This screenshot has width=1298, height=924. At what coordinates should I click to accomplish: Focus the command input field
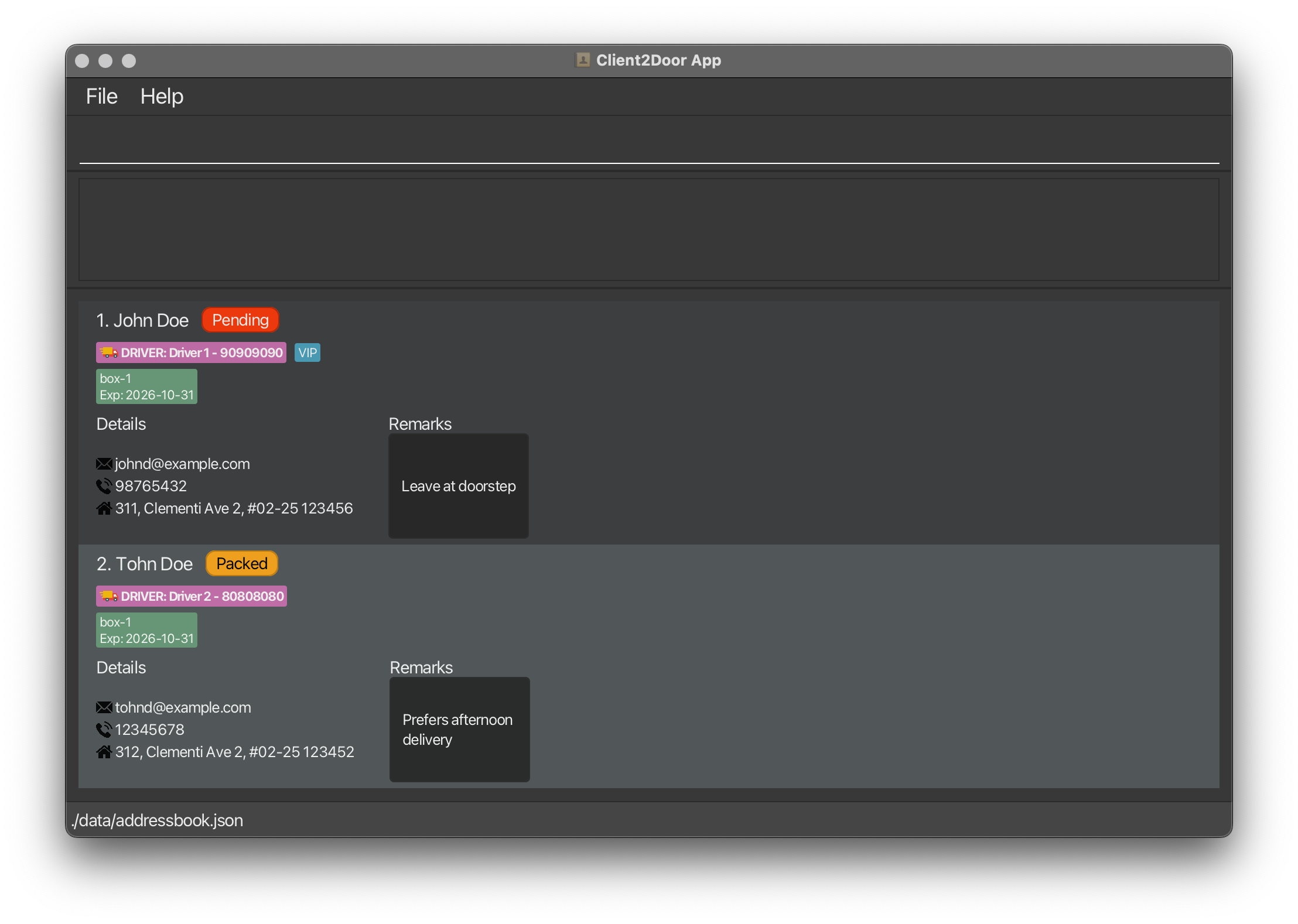pyautogui.click(x=649, y=146)
